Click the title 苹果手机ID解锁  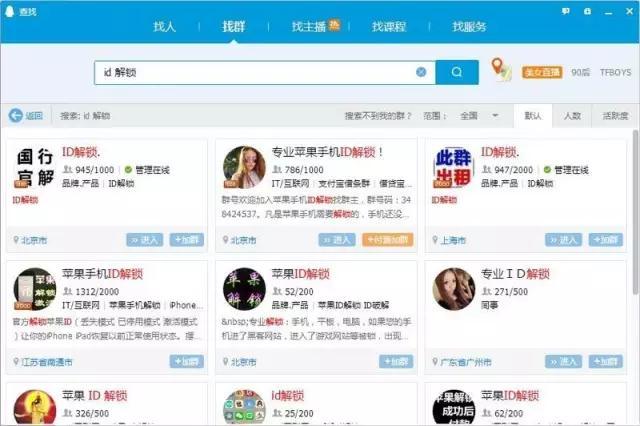coord(102,274)
